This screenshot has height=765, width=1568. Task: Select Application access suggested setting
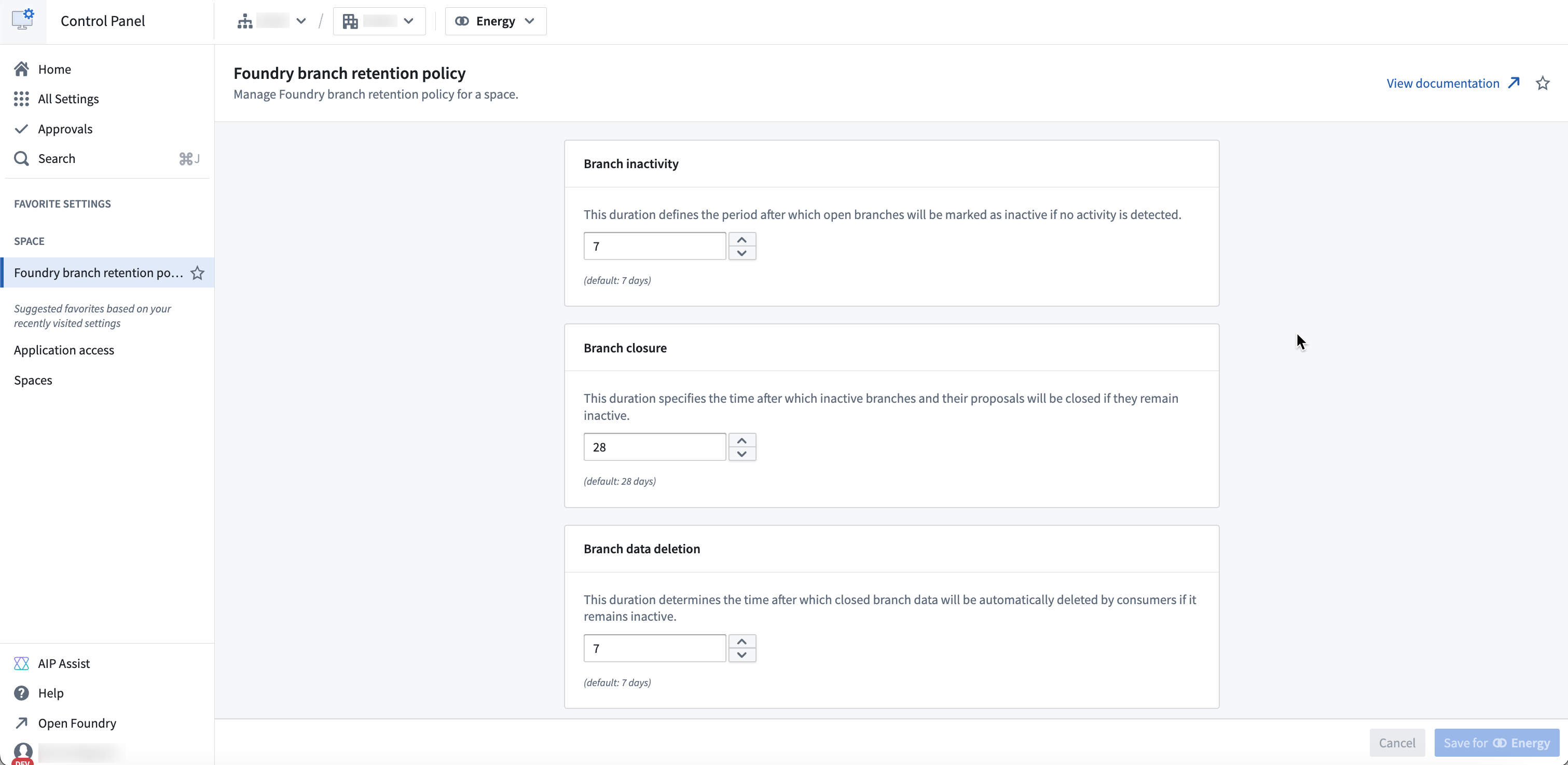click(x=64, y=350)
